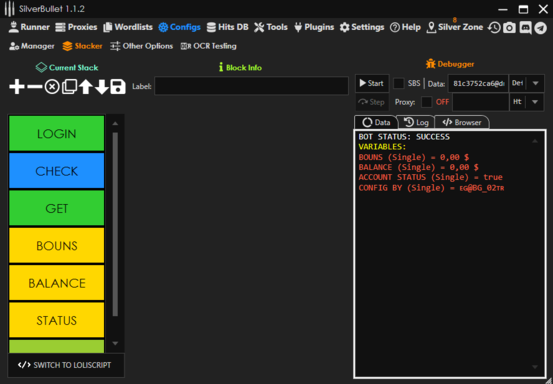Toggle the SBS checkbox

pyautogui.click(x=399, y=83)
